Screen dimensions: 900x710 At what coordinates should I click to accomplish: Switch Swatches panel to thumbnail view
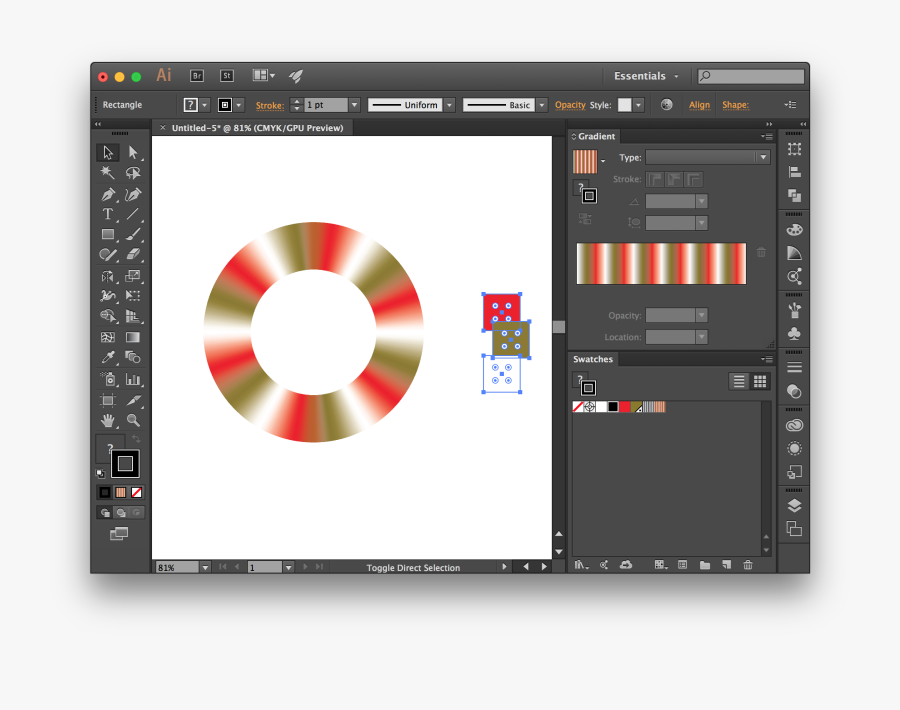758,381
